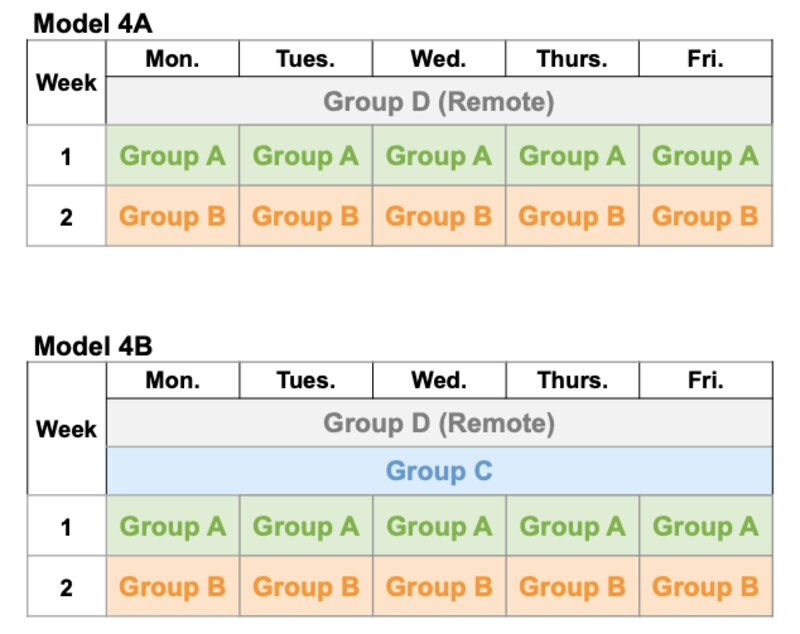
Task: Click the Model 4A title
Action: (x=93, y=24)
